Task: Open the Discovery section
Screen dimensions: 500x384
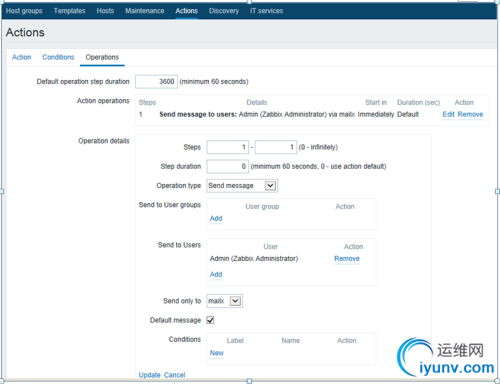Action: 224,11
